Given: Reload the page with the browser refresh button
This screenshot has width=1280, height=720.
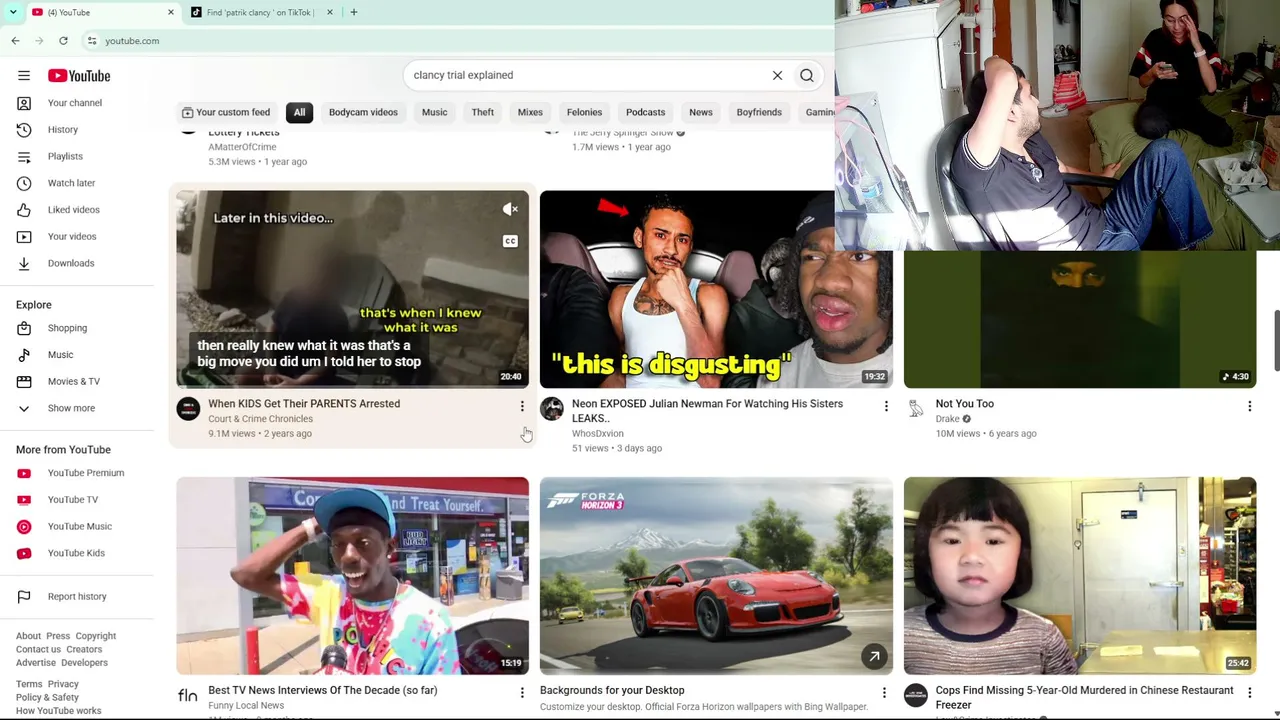Looking at the screenshot, I should click(63, 41).
